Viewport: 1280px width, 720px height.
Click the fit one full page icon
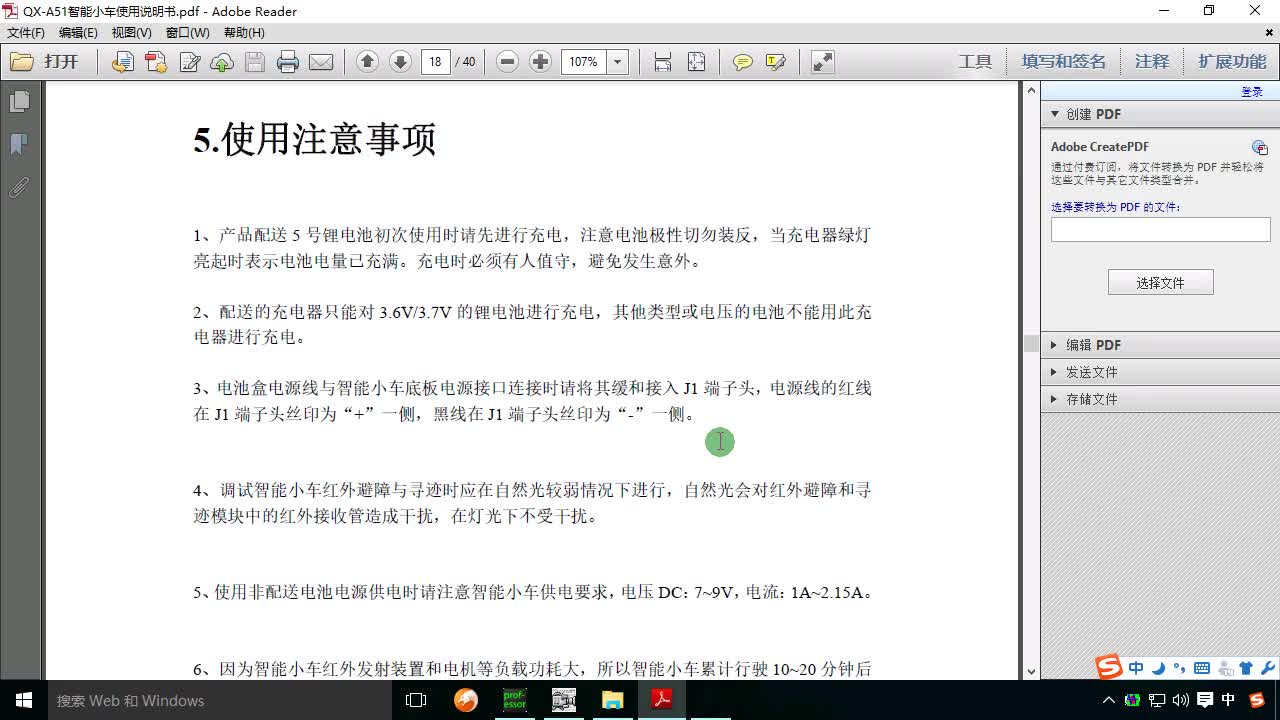click(x=697, y=62)
